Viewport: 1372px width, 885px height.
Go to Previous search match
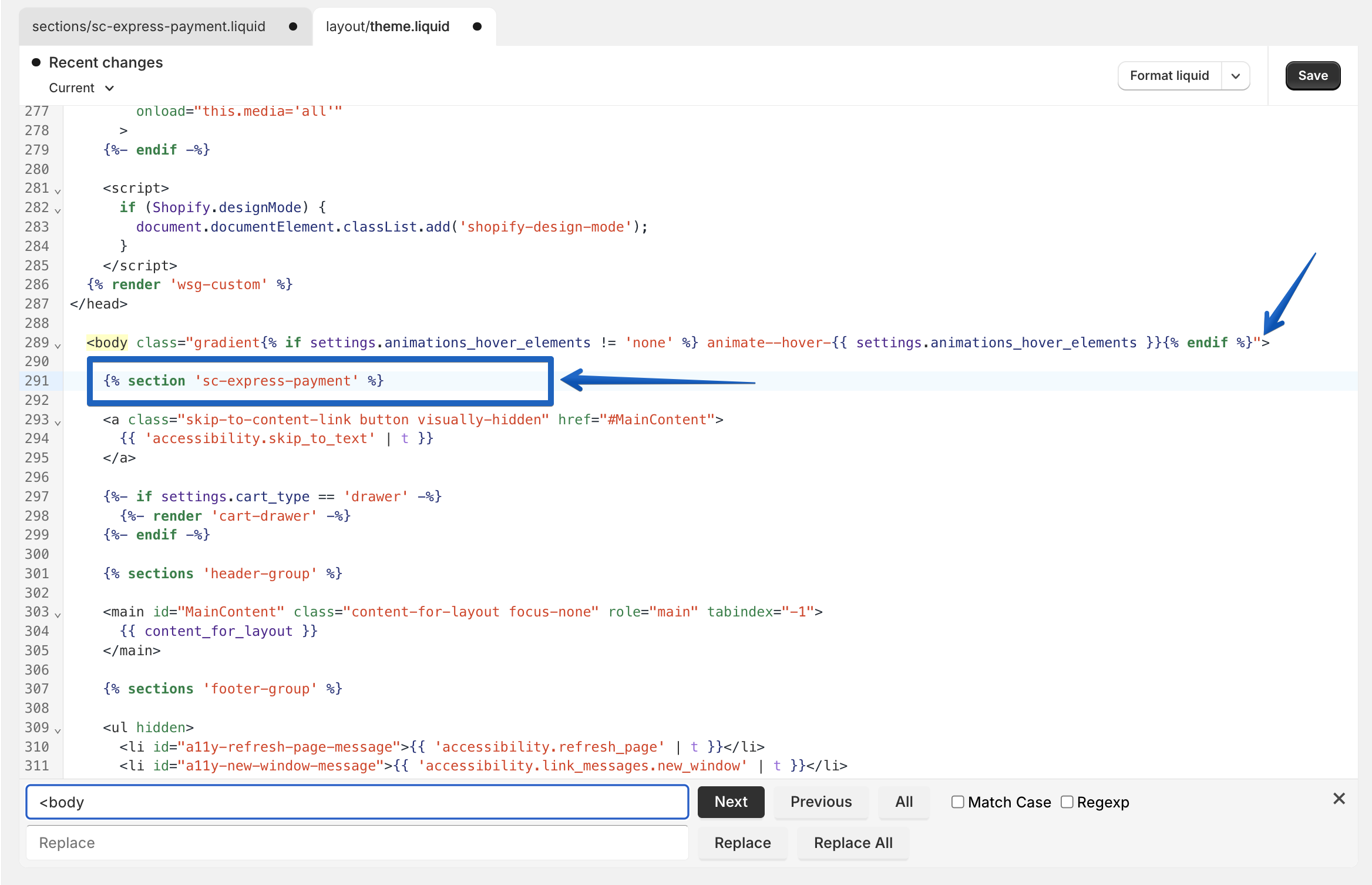click(x=820, y=802)
